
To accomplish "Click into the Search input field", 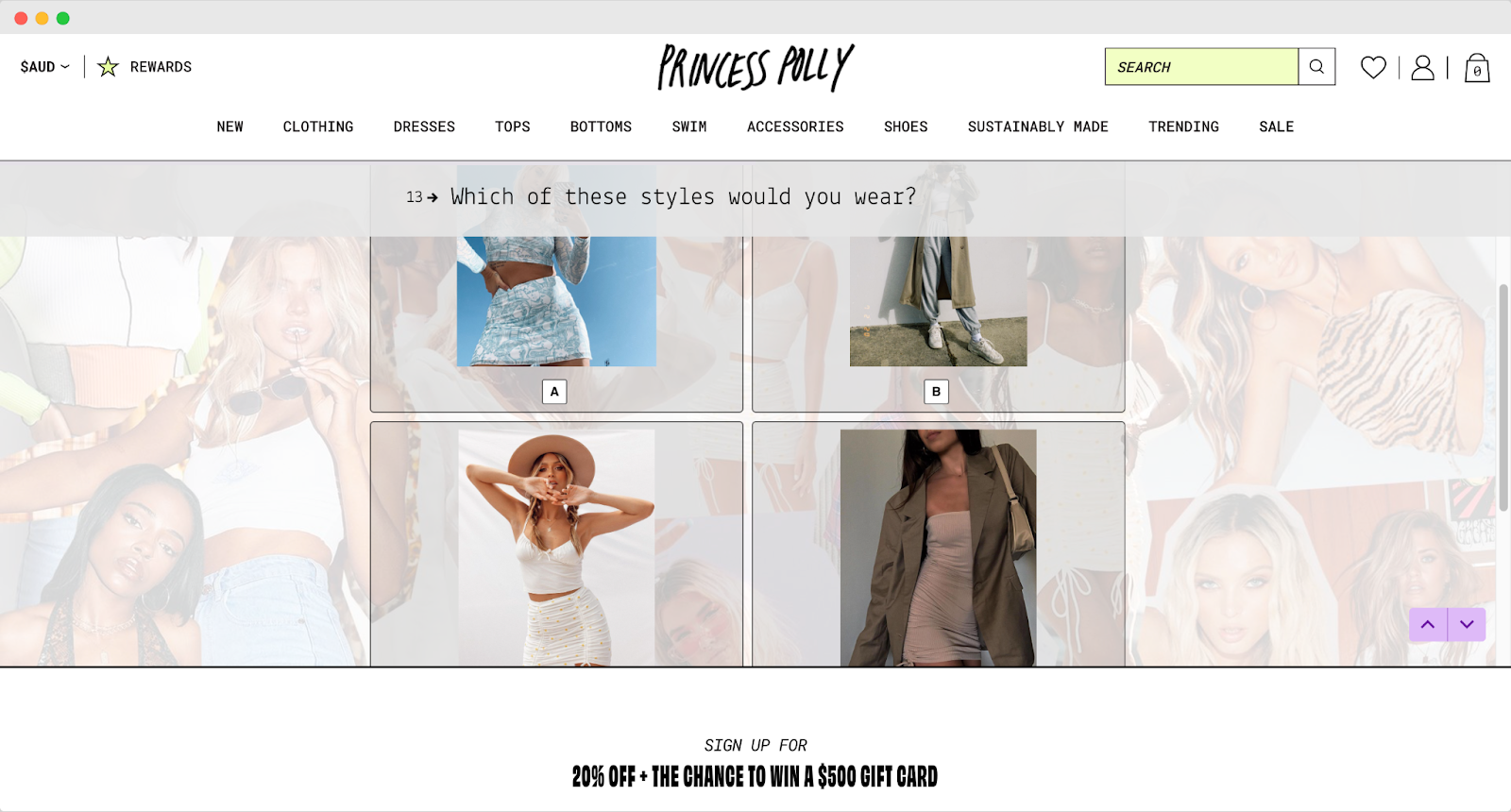I will click(x=1201, y=67).
